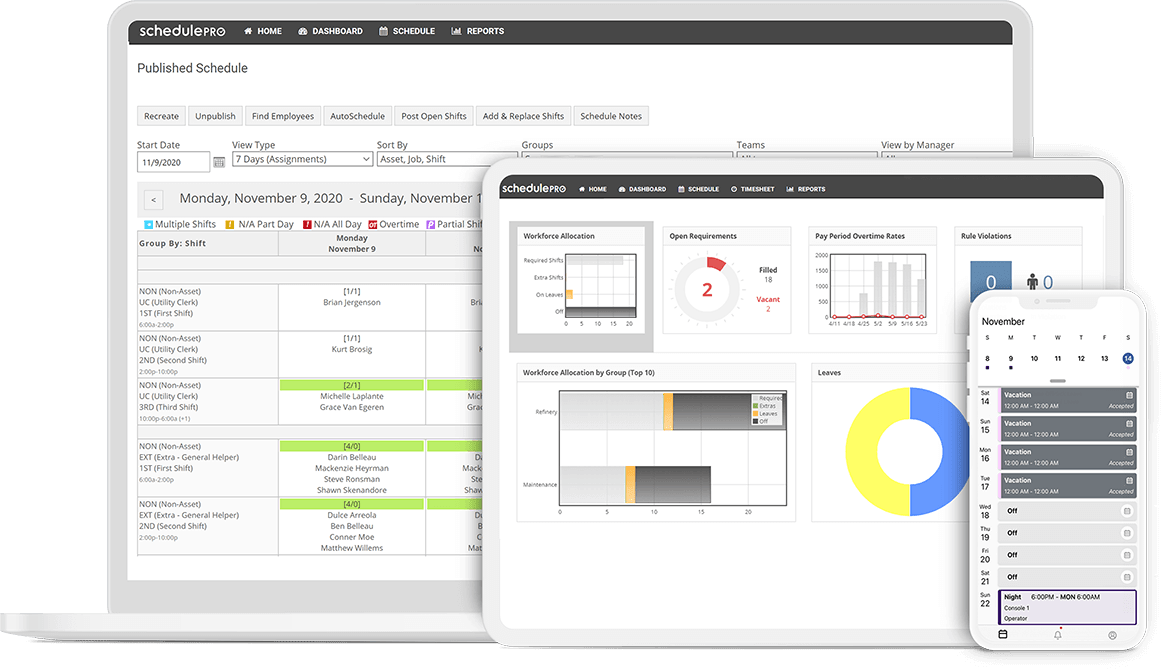Open the Start Date calendar picker icon
Image resolution: width=1165 pixels, height=671 pixels.
click(219, 162)
